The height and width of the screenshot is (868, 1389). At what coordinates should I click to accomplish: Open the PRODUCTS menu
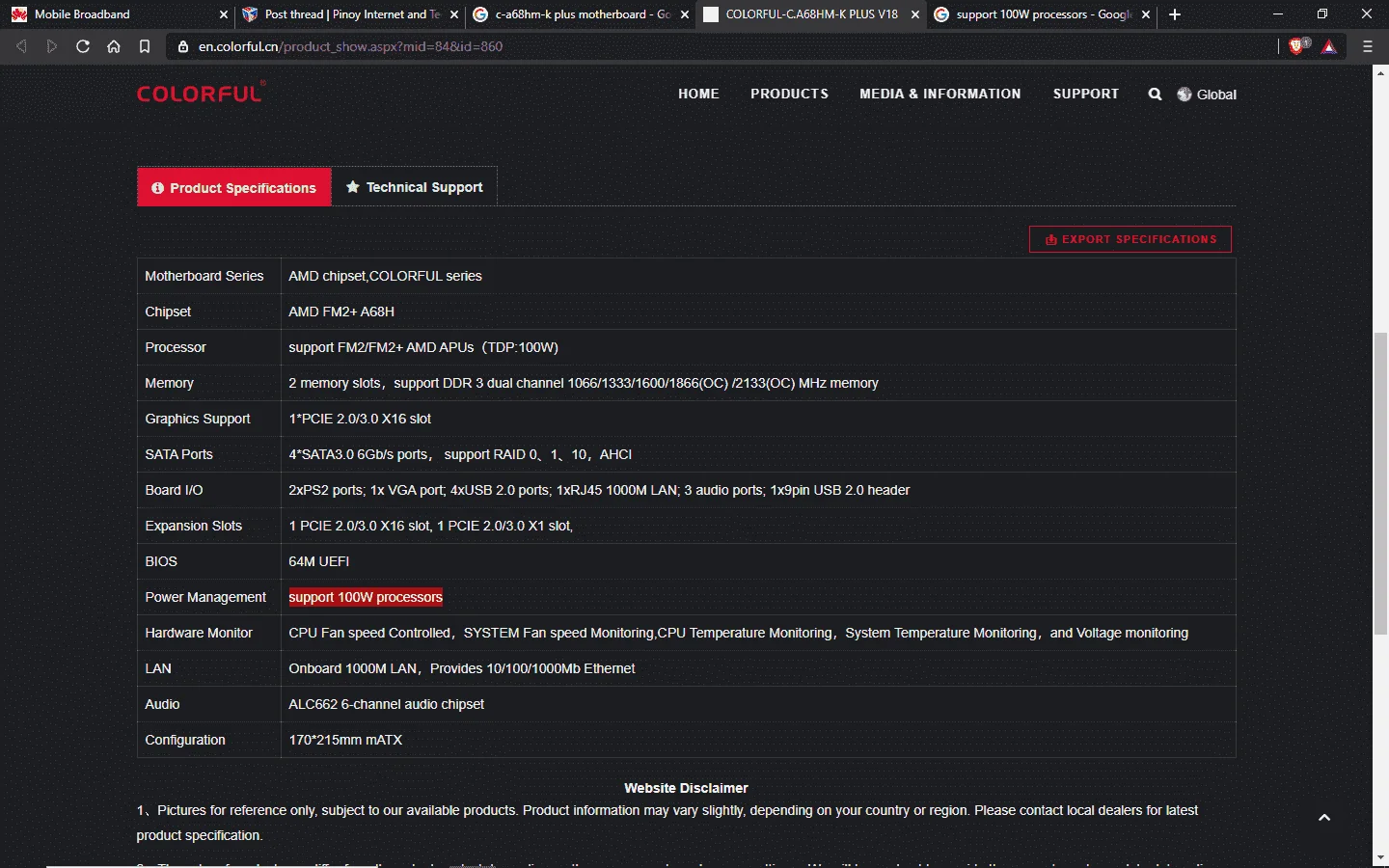pyautogui.click(x=789, y=94)
